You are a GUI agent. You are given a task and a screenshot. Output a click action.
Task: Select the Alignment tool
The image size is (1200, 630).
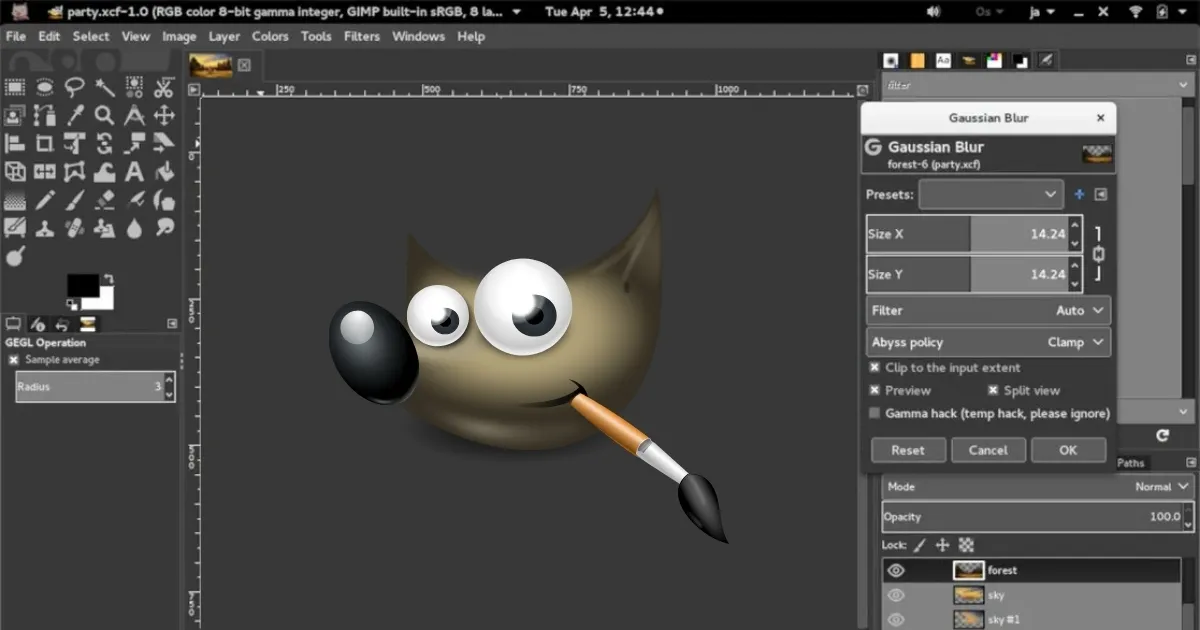coord(15,143)
